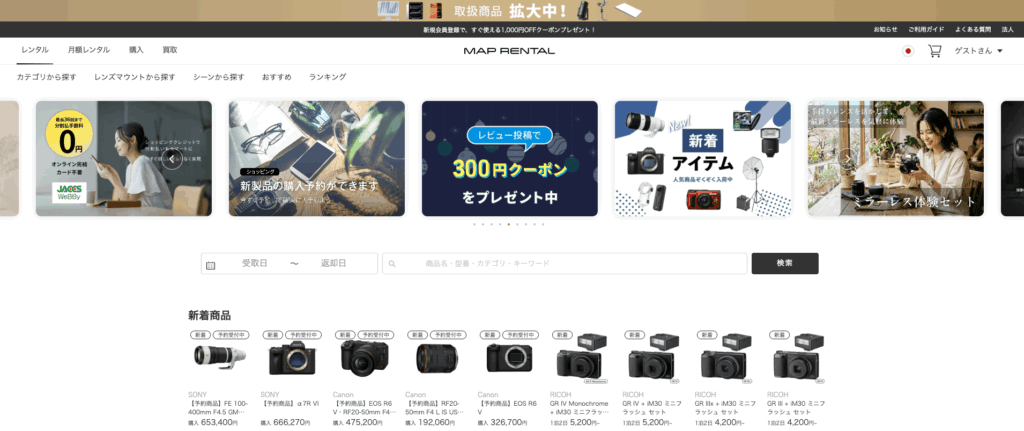Viewport: 1024px width, 431px height.
Task: Open the ランキング menu item
Action: tap(328, 77)
